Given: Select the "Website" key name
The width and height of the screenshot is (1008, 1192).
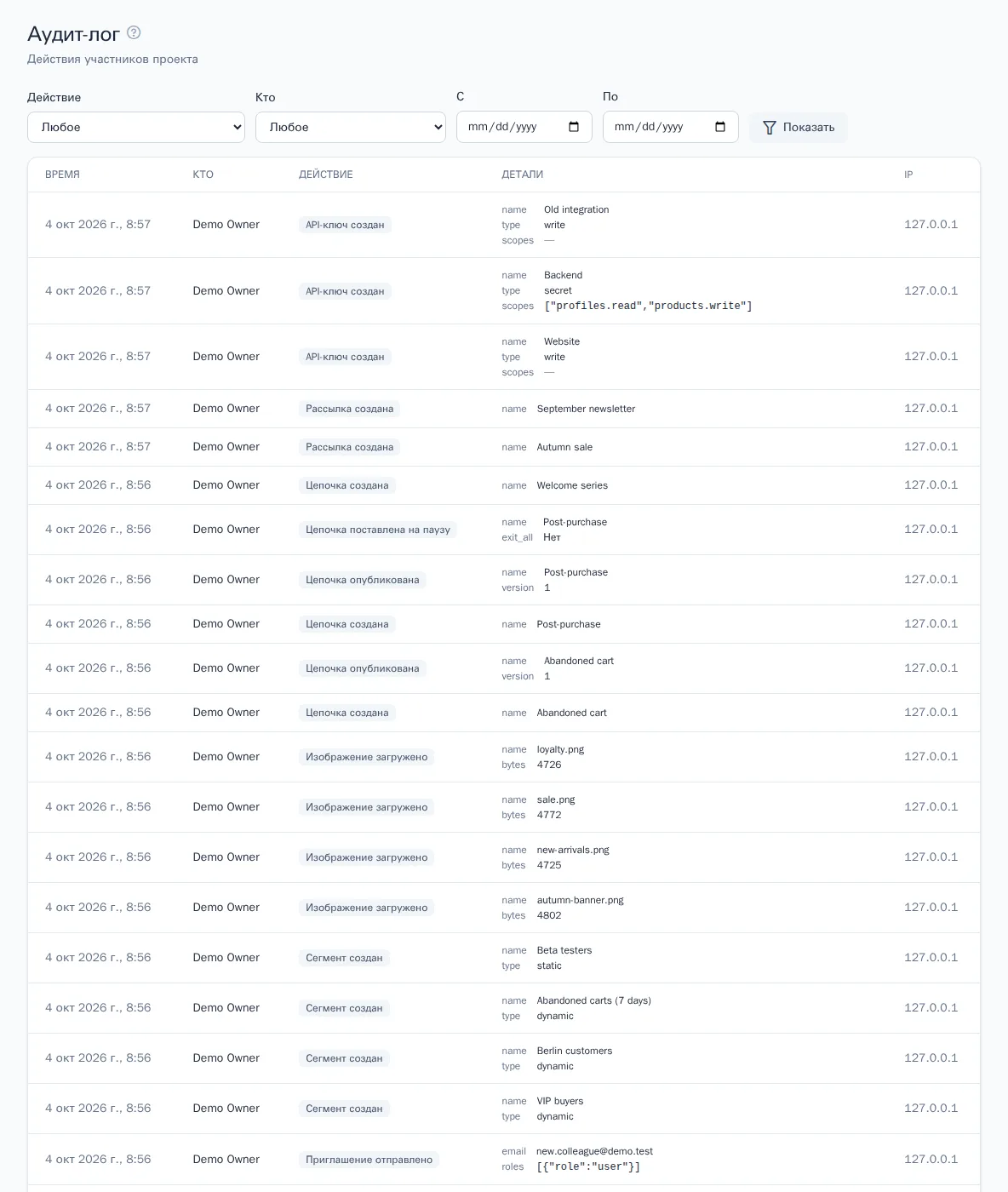Looking at the screenshot, I should coord(562,341).
